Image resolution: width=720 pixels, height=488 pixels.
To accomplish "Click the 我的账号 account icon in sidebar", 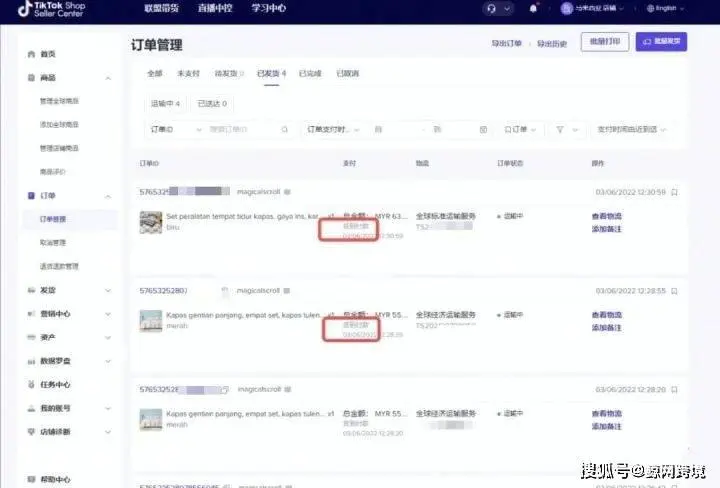I will pos(31,408).
